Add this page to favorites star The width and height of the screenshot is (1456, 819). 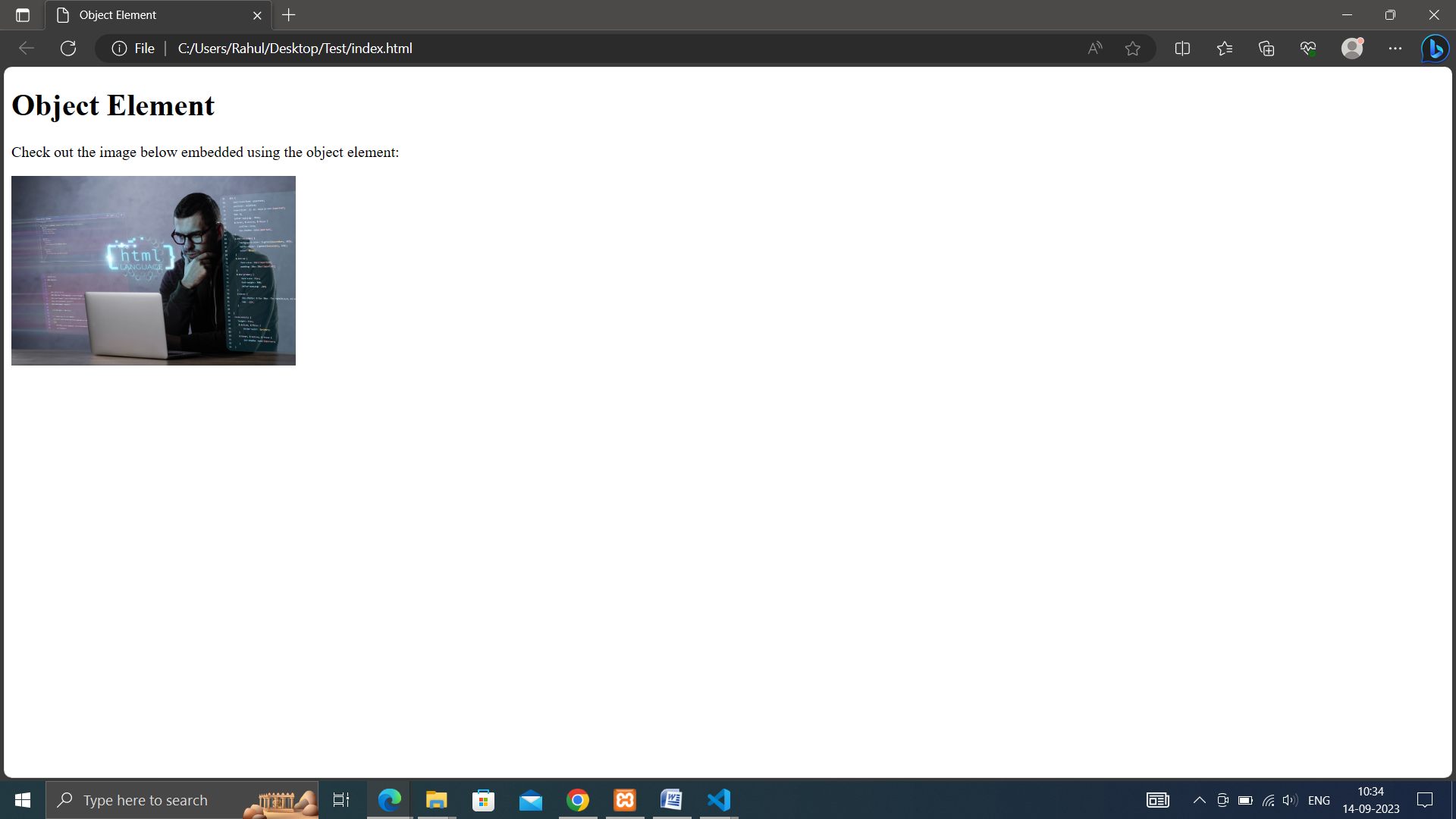coord(1133,49)
